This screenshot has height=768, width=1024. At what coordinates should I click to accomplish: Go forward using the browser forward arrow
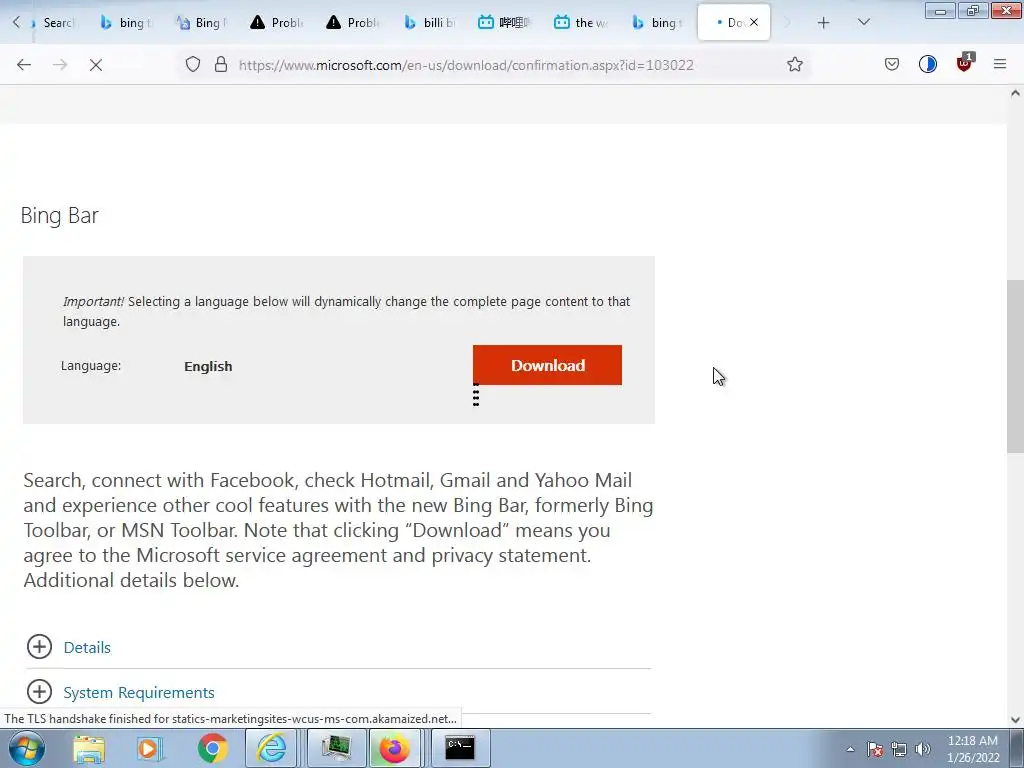60,65
